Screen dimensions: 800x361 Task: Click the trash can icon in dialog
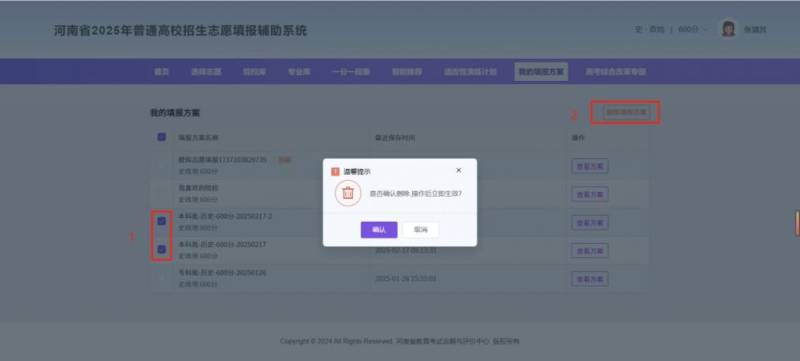348,193
